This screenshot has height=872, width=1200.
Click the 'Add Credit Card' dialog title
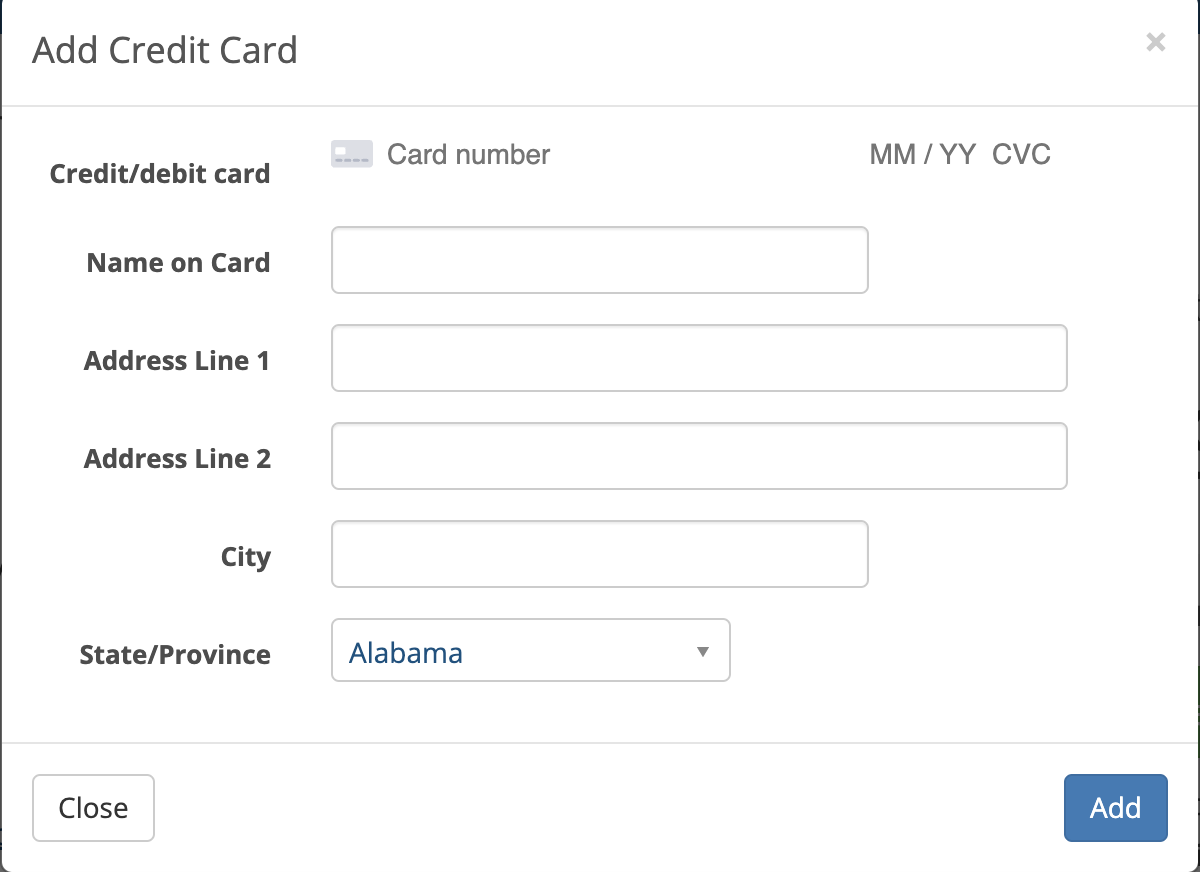165,50
